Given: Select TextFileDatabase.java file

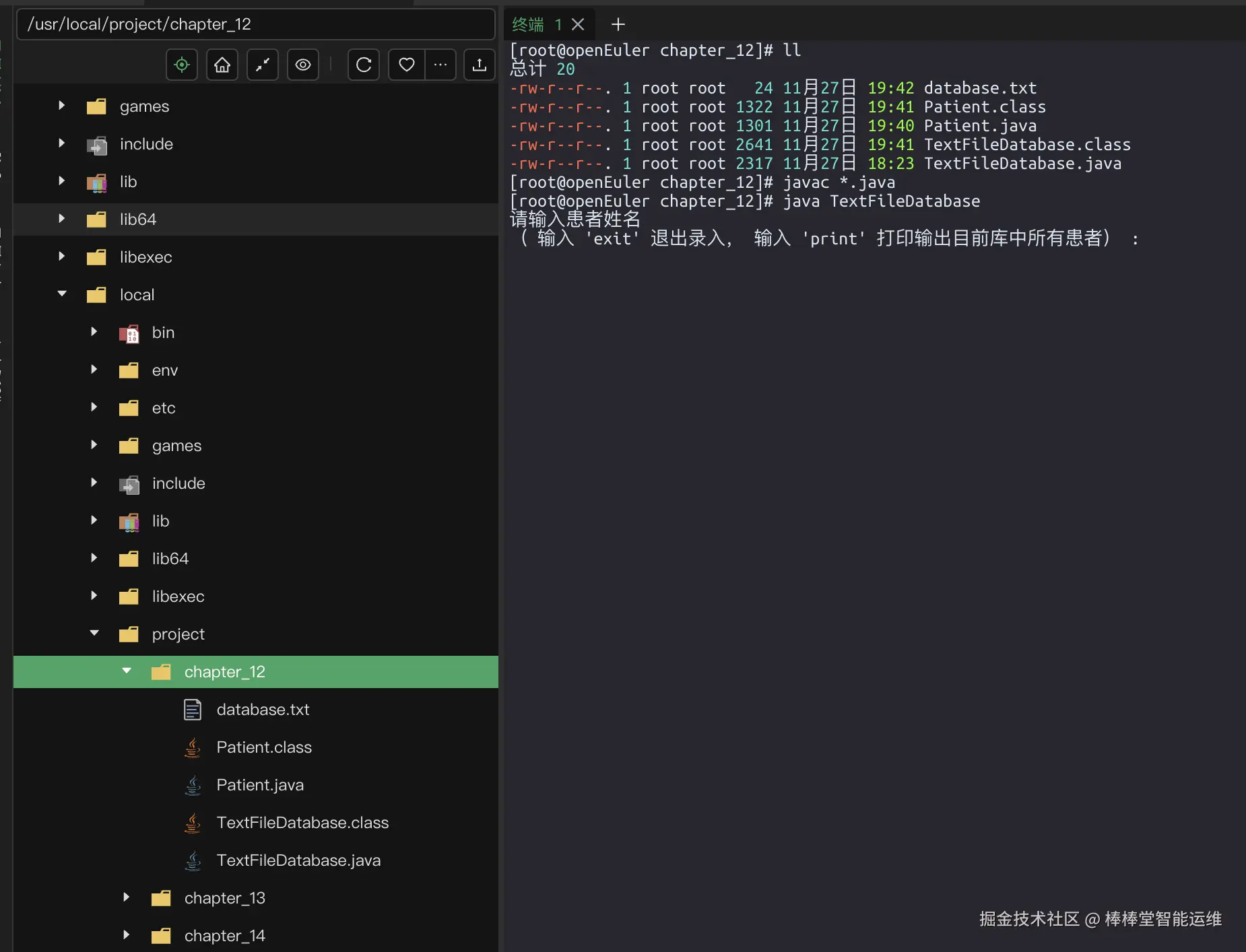Looking at the screenshot, I should coord(298,860).
